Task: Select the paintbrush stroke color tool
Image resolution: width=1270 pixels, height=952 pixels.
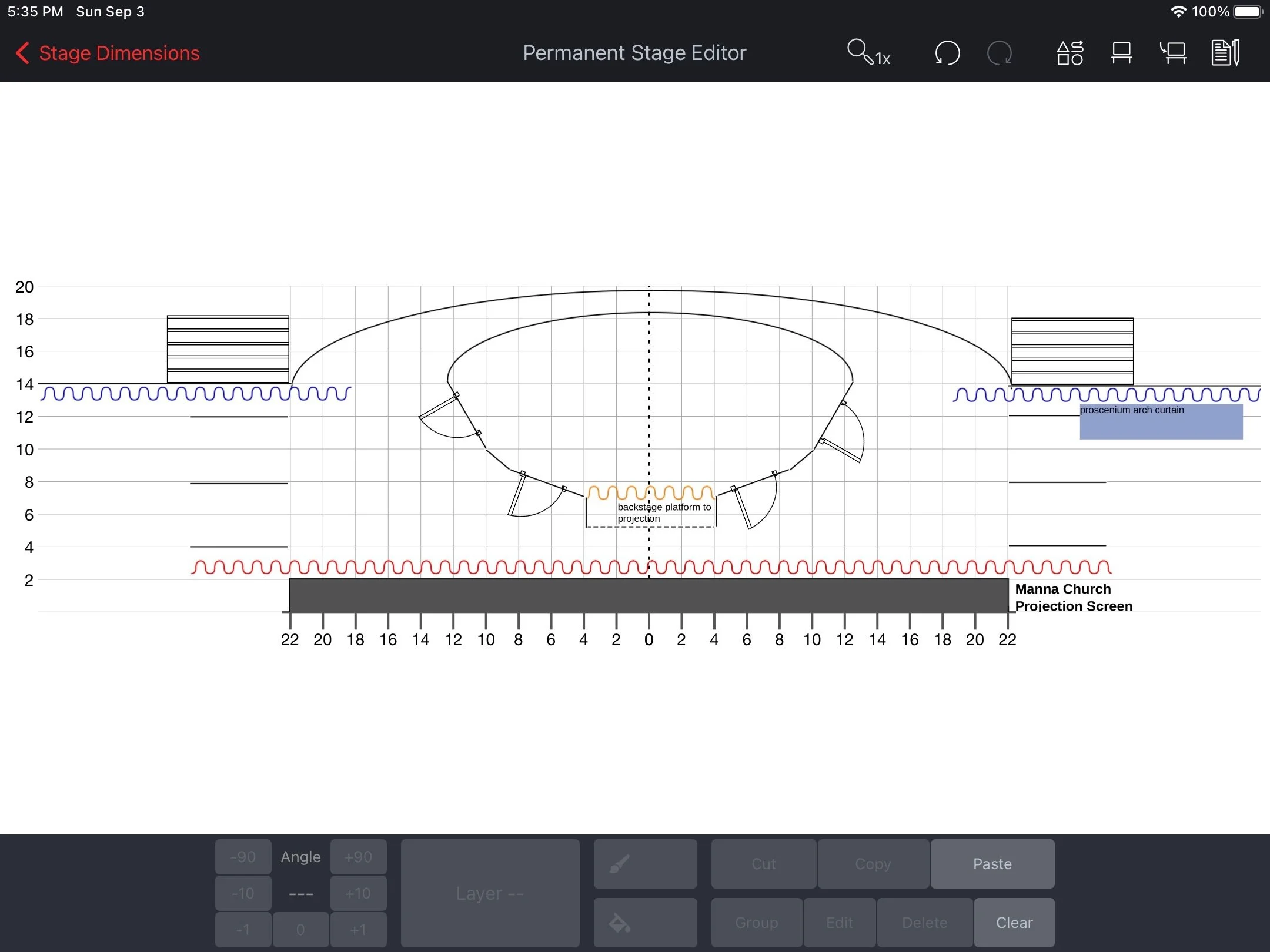Action: (645, 863)
